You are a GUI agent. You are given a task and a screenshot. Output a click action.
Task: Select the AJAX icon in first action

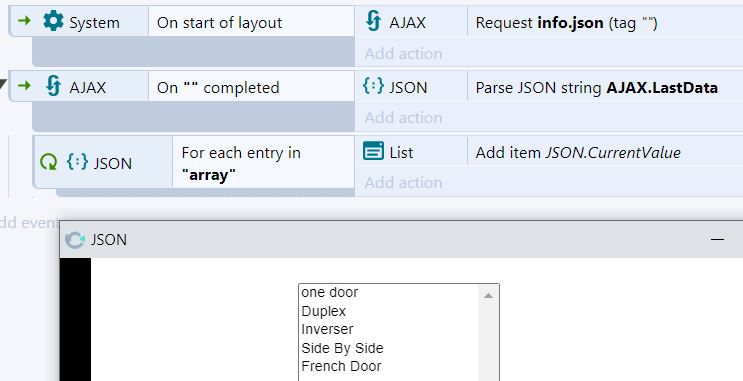coord(374,21)
